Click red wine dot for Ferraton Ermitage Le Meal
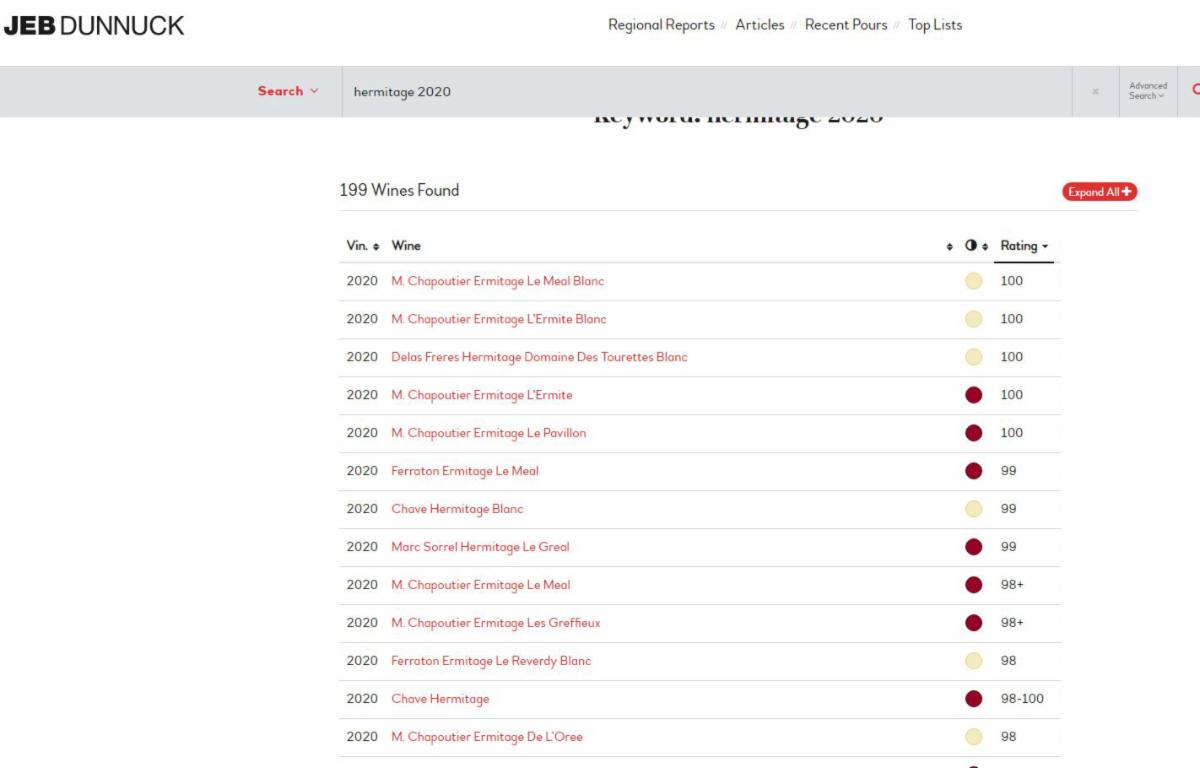Image resolution: width=1200 pixels, height=768 pixels. 973,471
